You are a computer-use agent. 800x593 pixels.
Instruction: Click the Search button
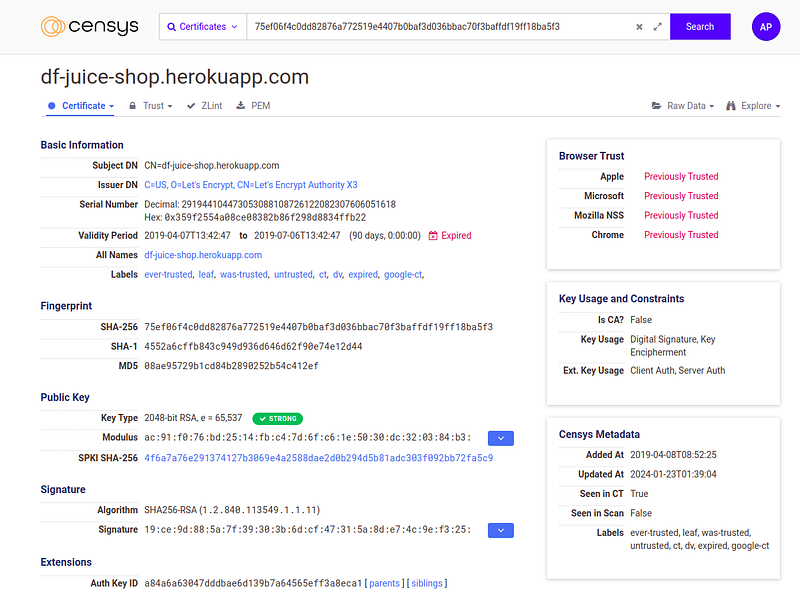(700, 27)
